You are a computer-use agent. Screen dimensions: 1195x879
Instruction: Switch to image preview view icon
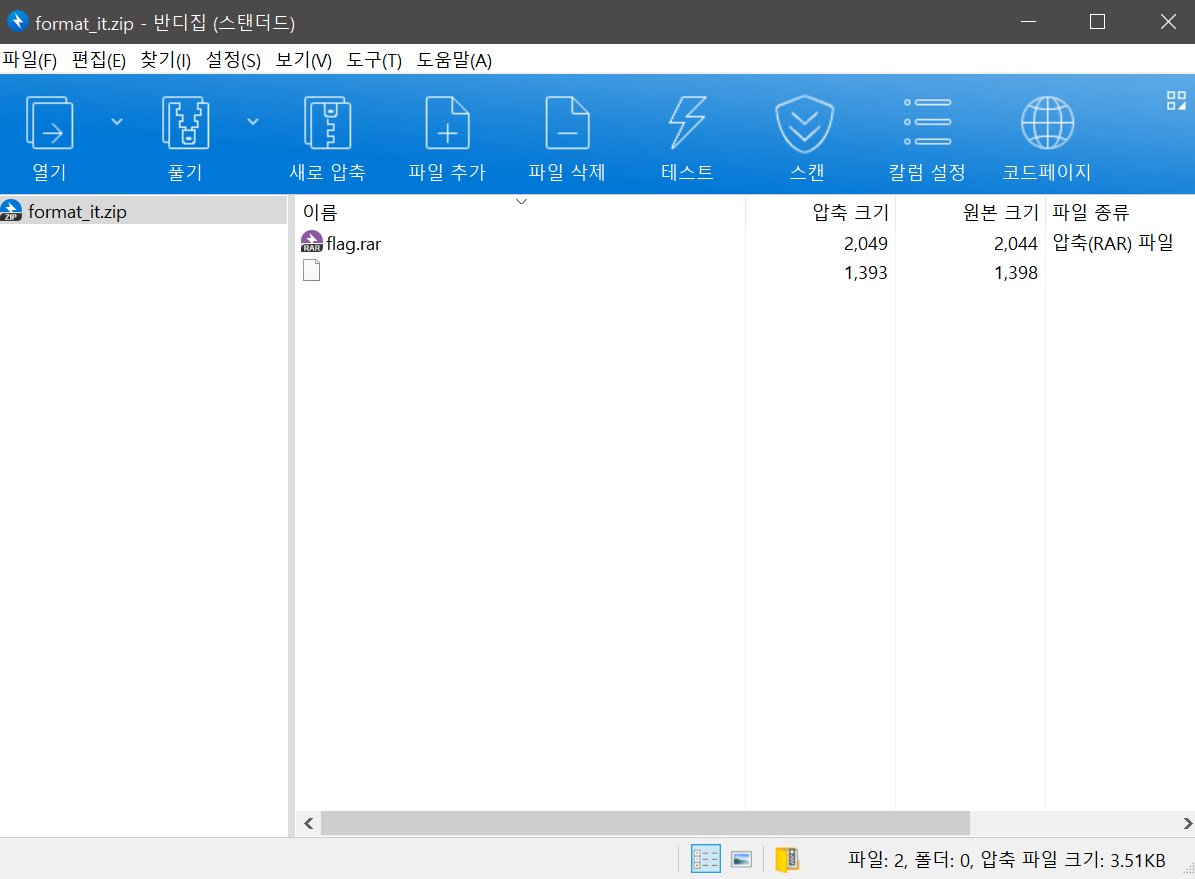coord(742,859)
